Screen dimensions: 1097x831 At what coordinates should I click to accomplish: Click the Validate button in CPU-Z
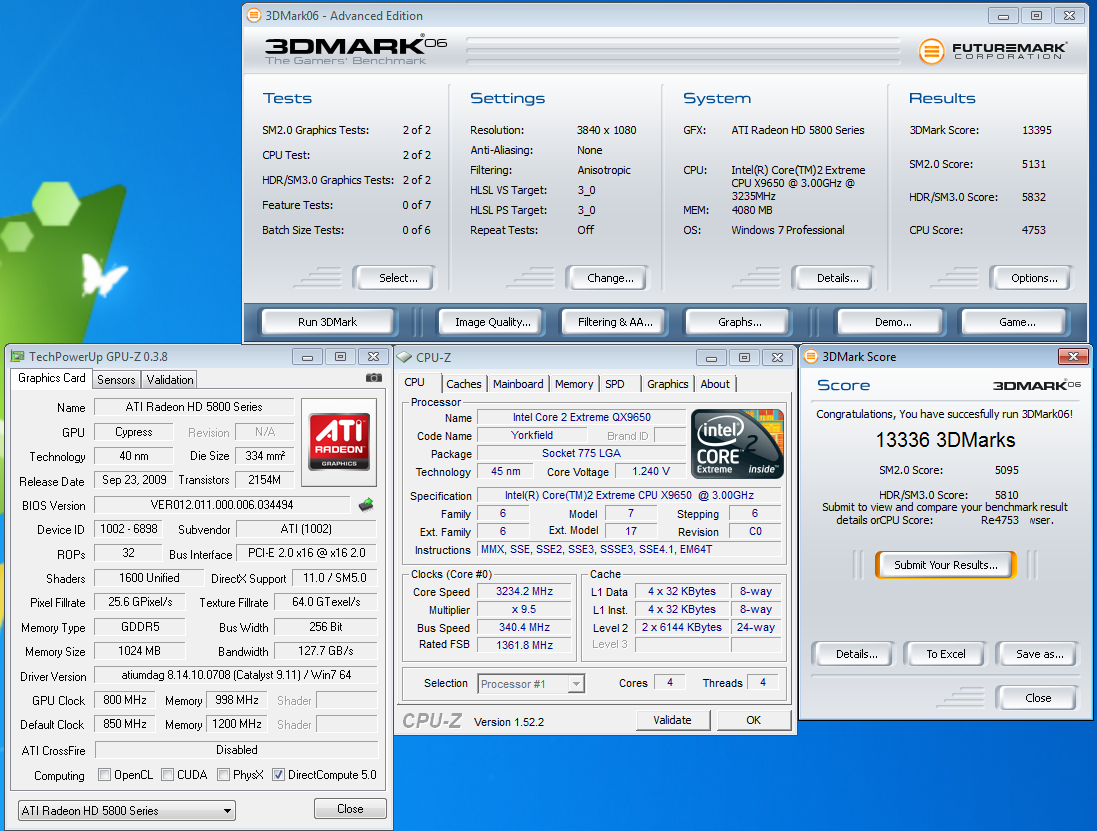pos(672,720)
